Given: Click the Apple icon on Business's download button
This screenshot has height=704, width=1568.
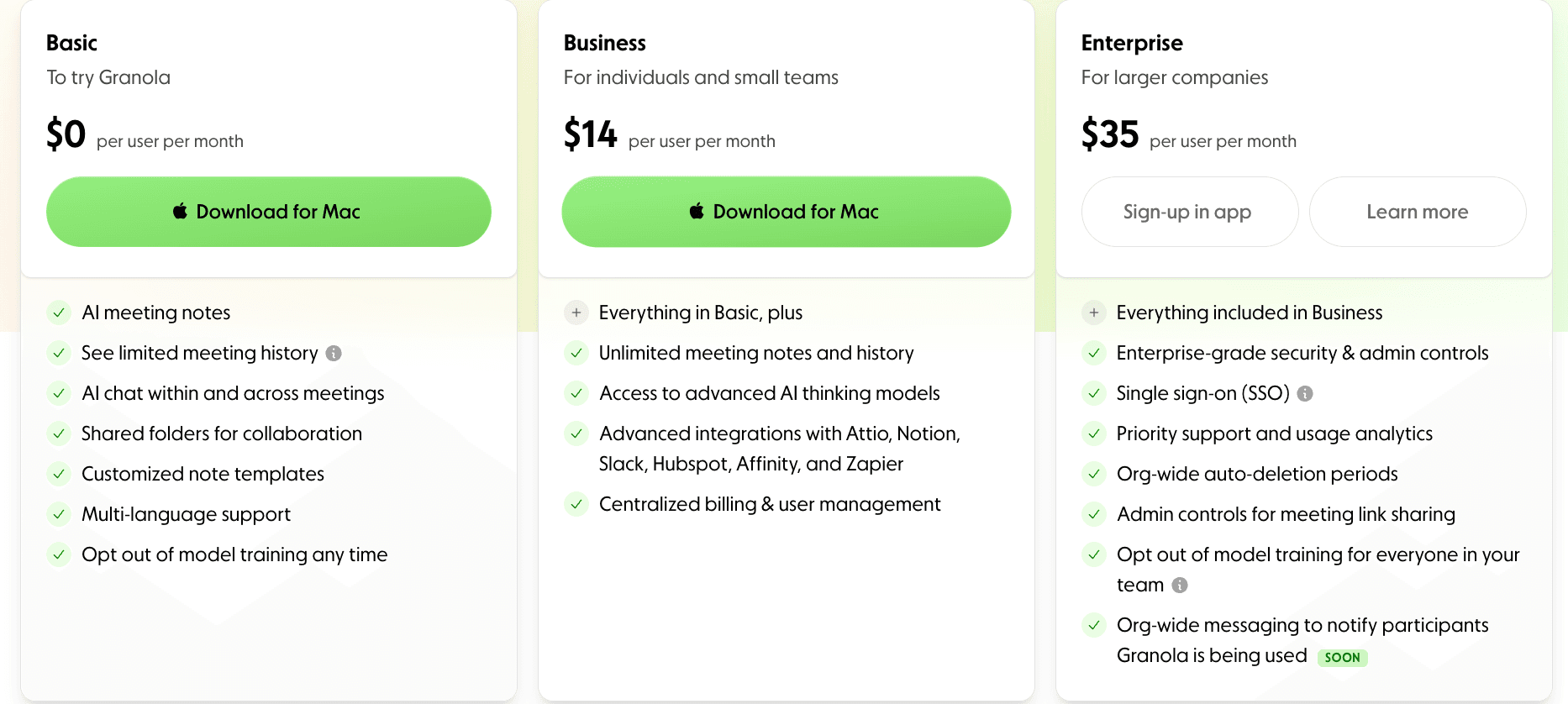Looking at the screenshot, I should click(696, 212).
